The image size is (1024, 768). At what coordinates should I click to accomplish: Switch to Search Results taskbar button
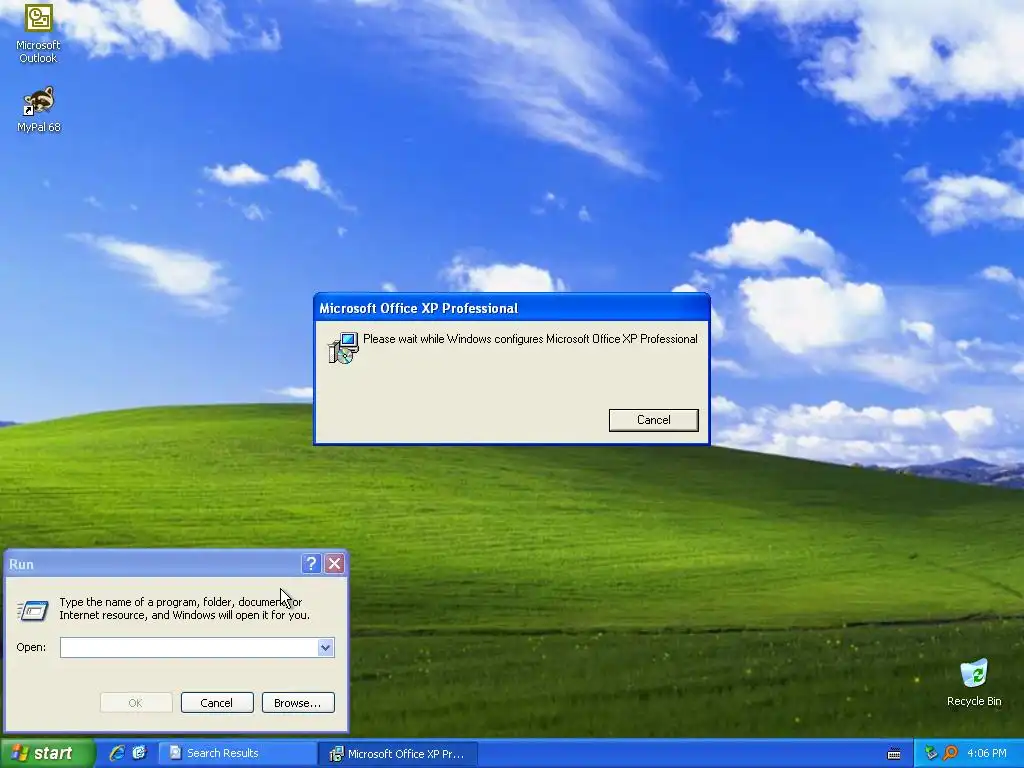tap(236, 754)
